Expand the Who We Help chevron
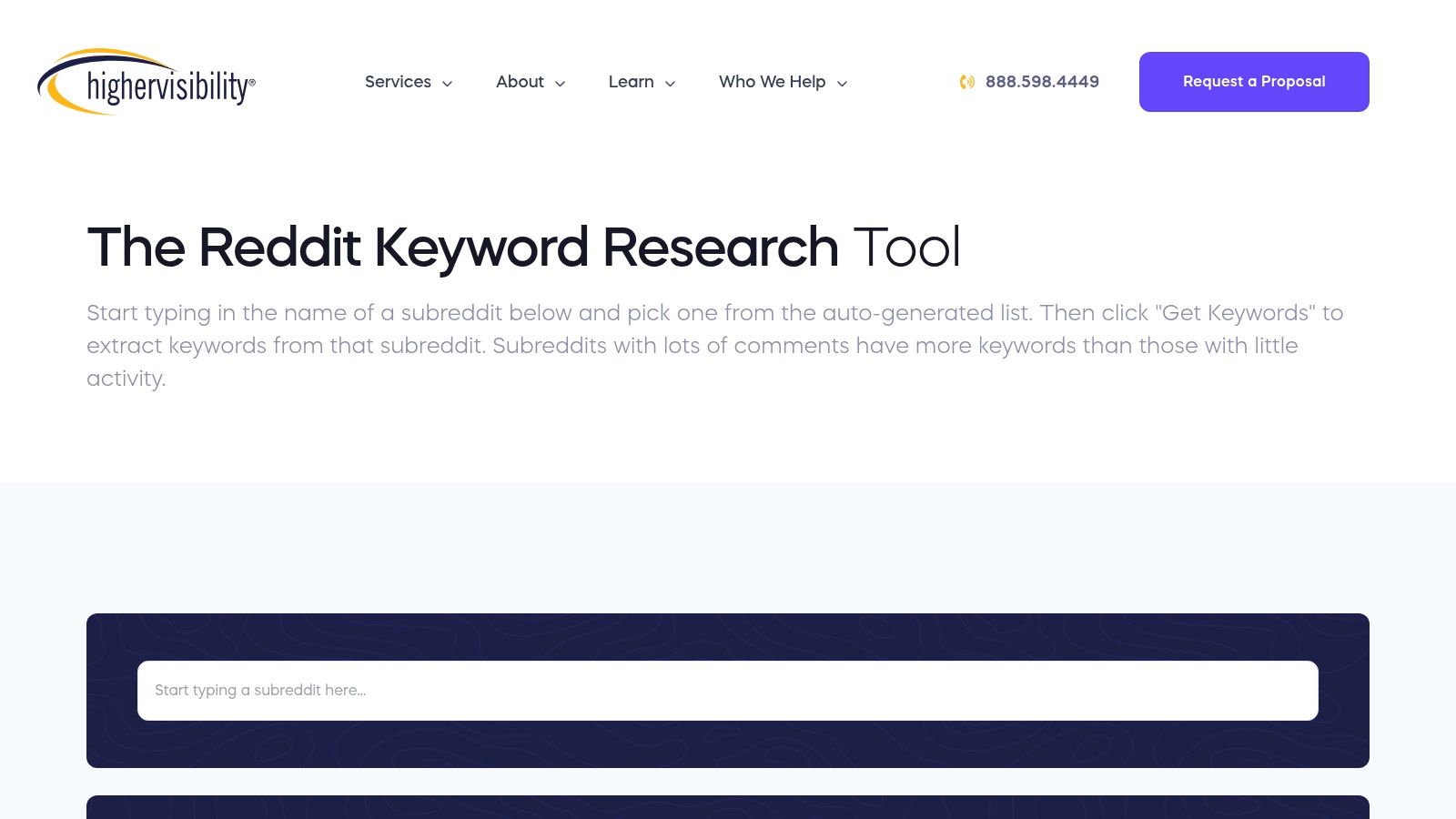Screen dimensions: 1456x819 point(842,83)
